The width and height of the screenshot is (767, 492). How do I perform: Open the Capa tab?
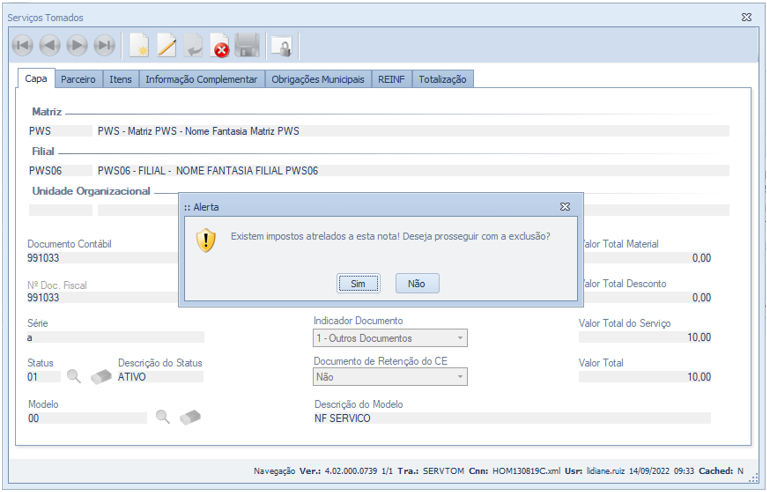pos(36,79)
